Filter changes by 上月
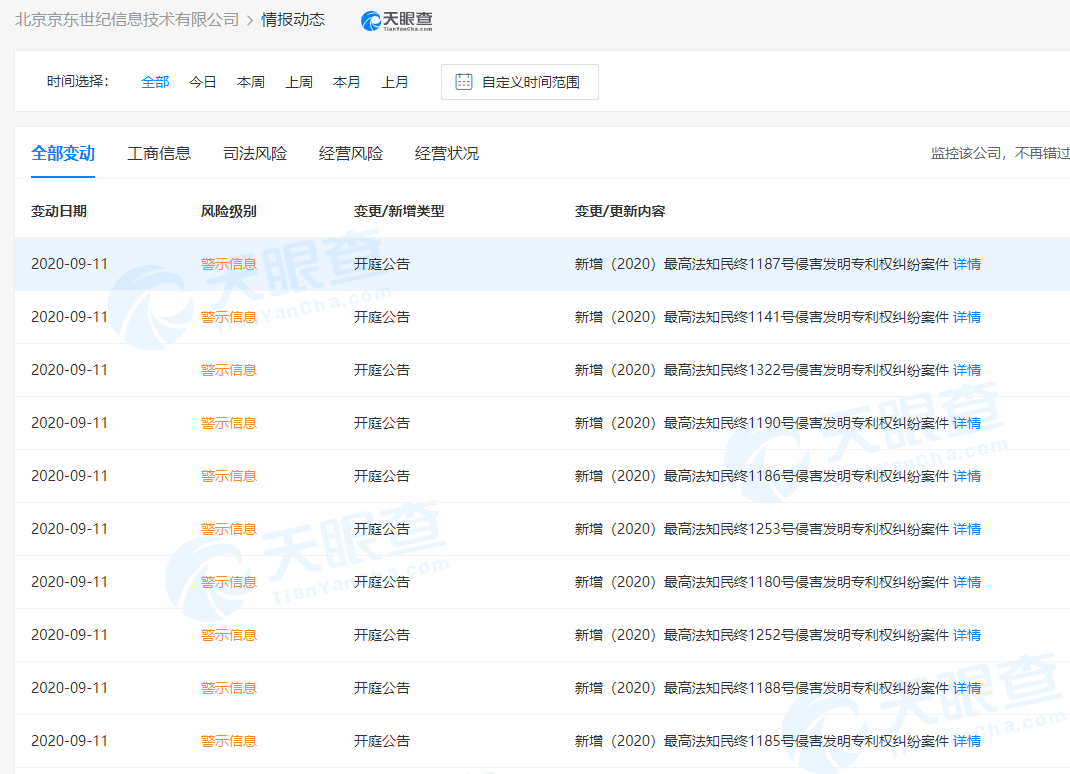 [x=394, y=82]
